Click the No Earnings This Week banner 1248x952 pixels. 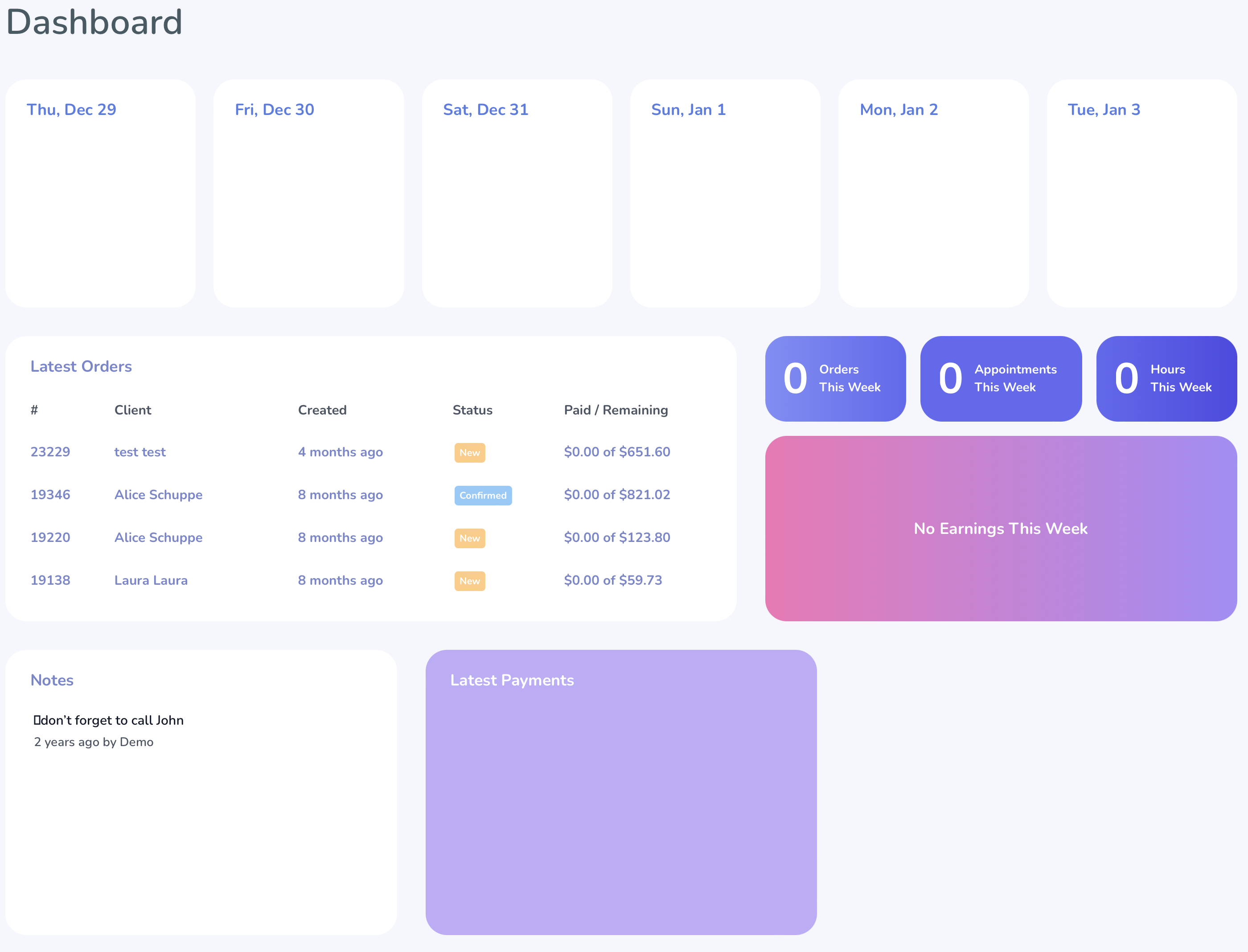[x=1000, y=528]
